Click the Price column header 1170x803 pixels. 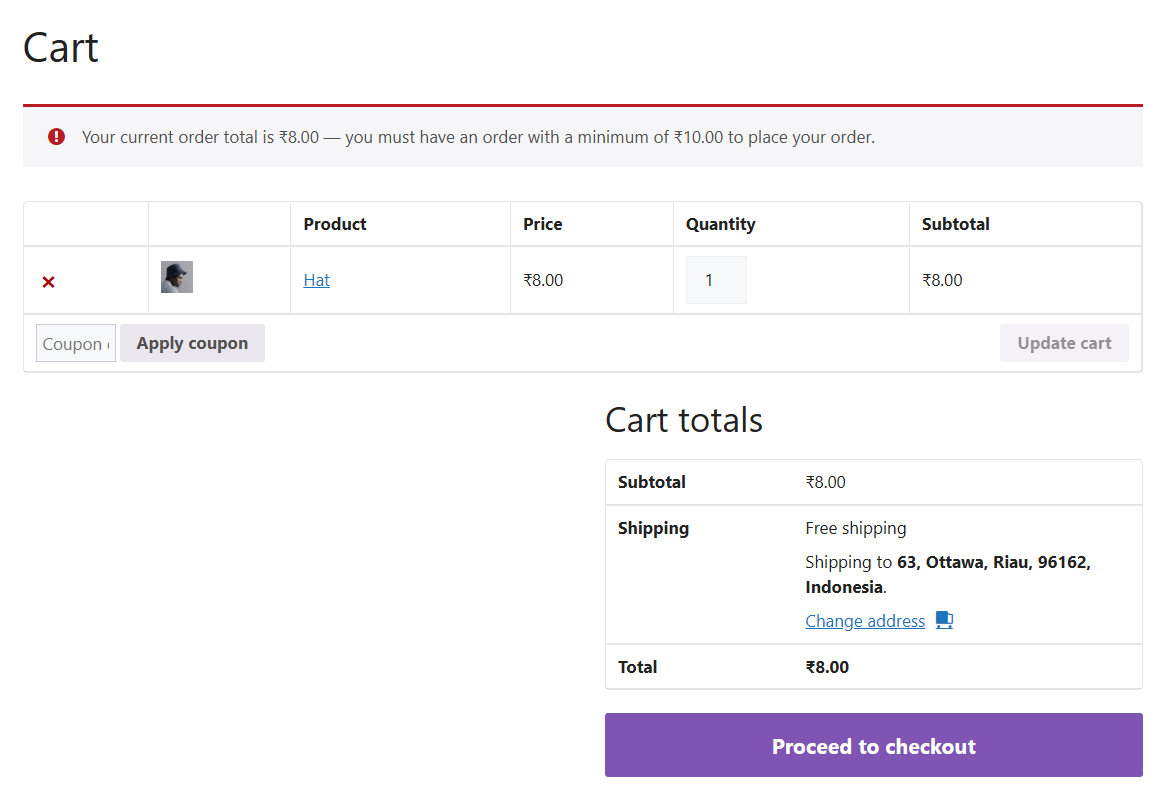(542, 224)
